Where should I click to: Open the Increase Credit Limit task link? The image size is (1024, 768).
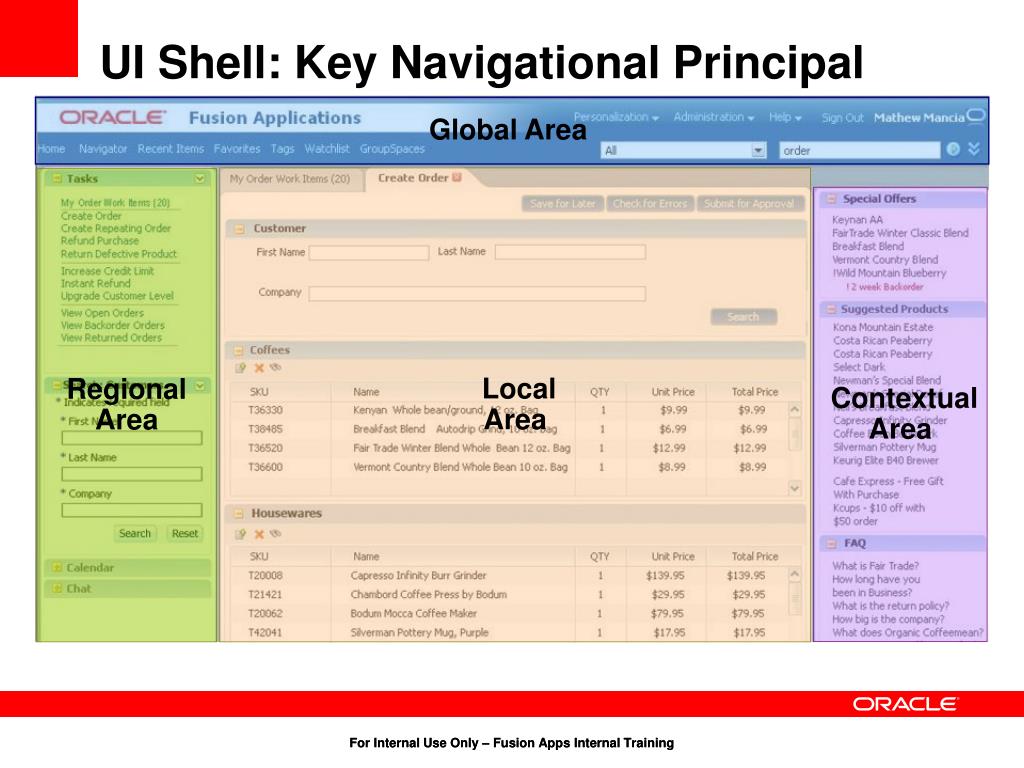pos(107,271)
